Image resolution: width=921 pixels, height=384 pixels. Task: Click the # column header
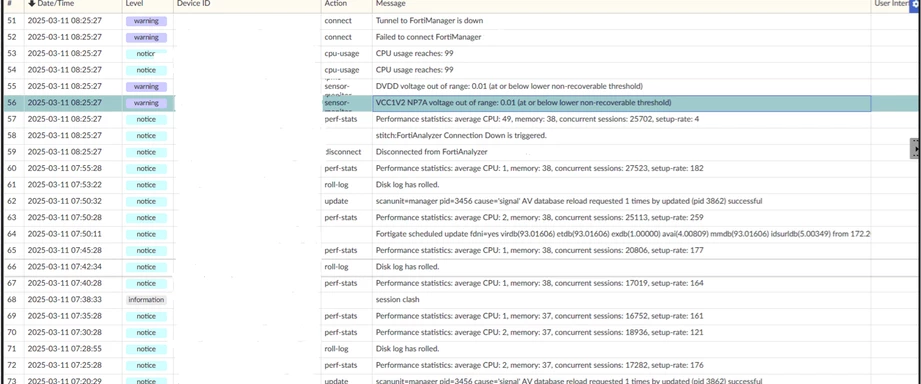(9, 4)
